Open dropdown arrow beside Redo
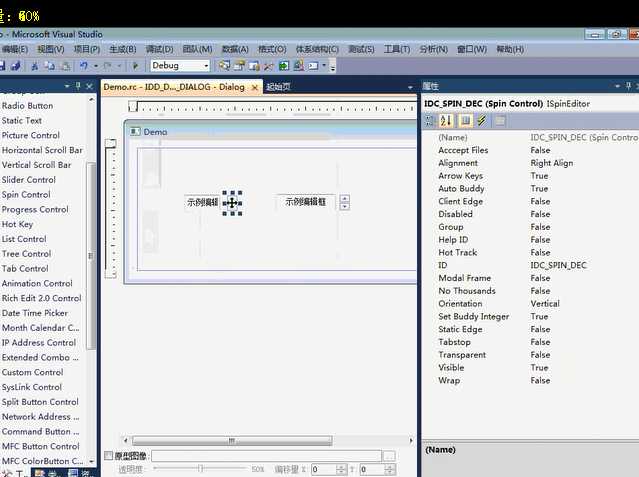This screenshot has width=639, height=477. (x=119, y=66)
